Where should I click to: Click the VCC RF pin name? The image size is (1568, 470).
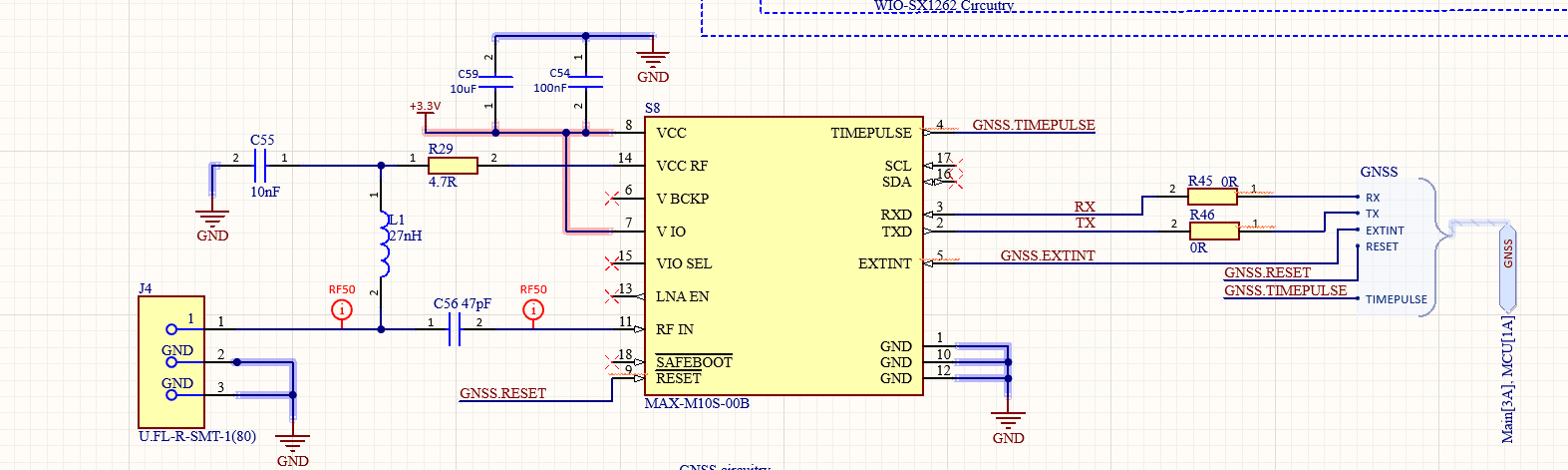pyautogui.click(x=682, y=166)
